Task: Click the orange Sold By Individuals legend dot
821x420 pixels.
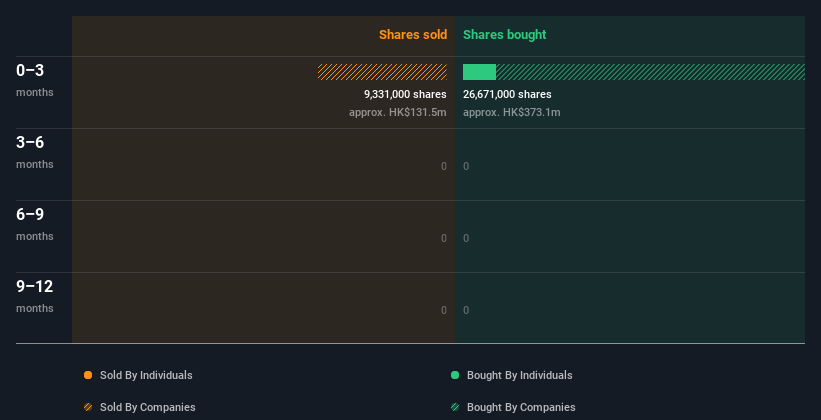Action: [x=88, y=375]
